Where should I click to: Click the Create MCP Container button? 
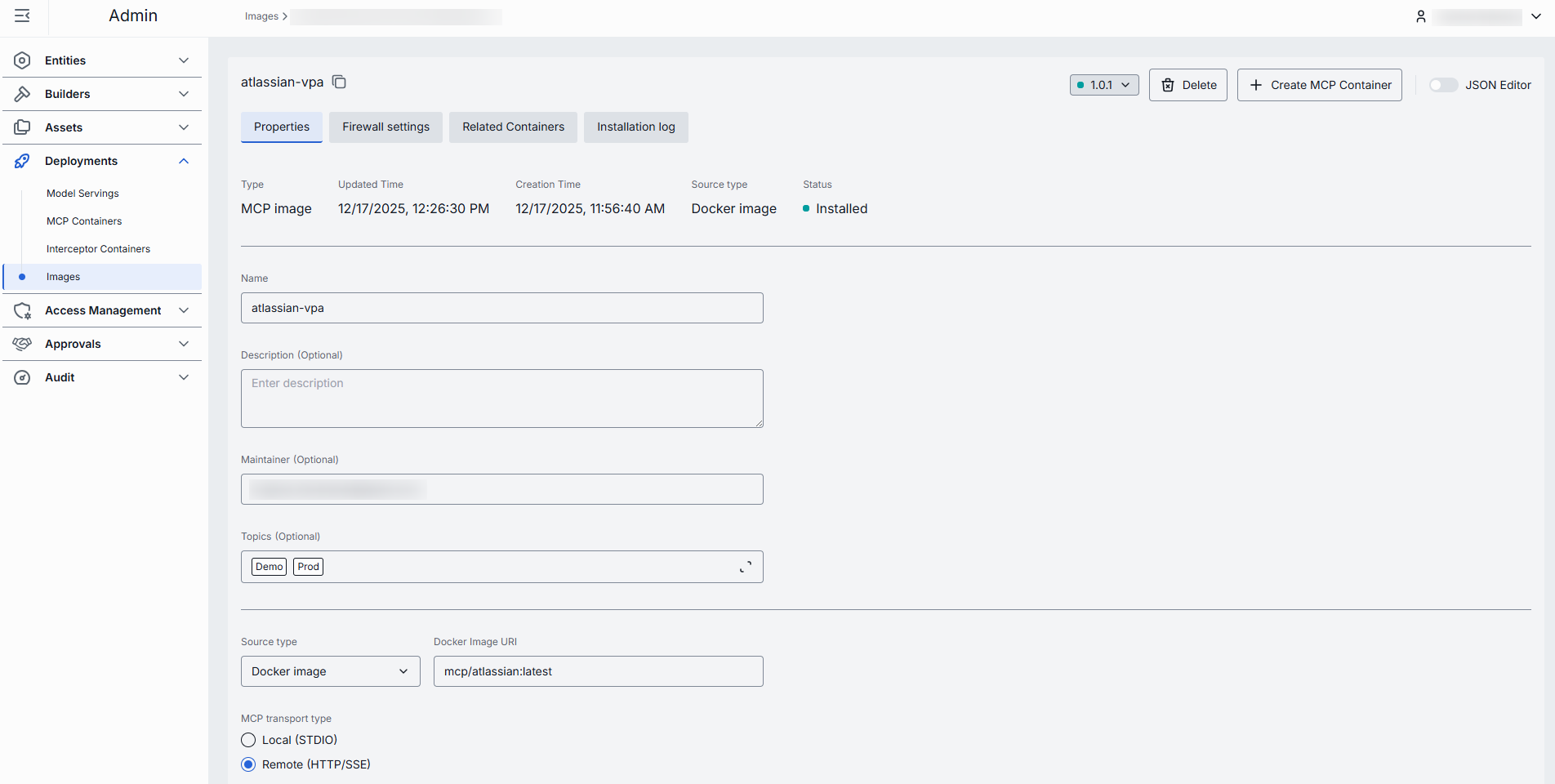pyautogui.click(x=1319, y=85)
